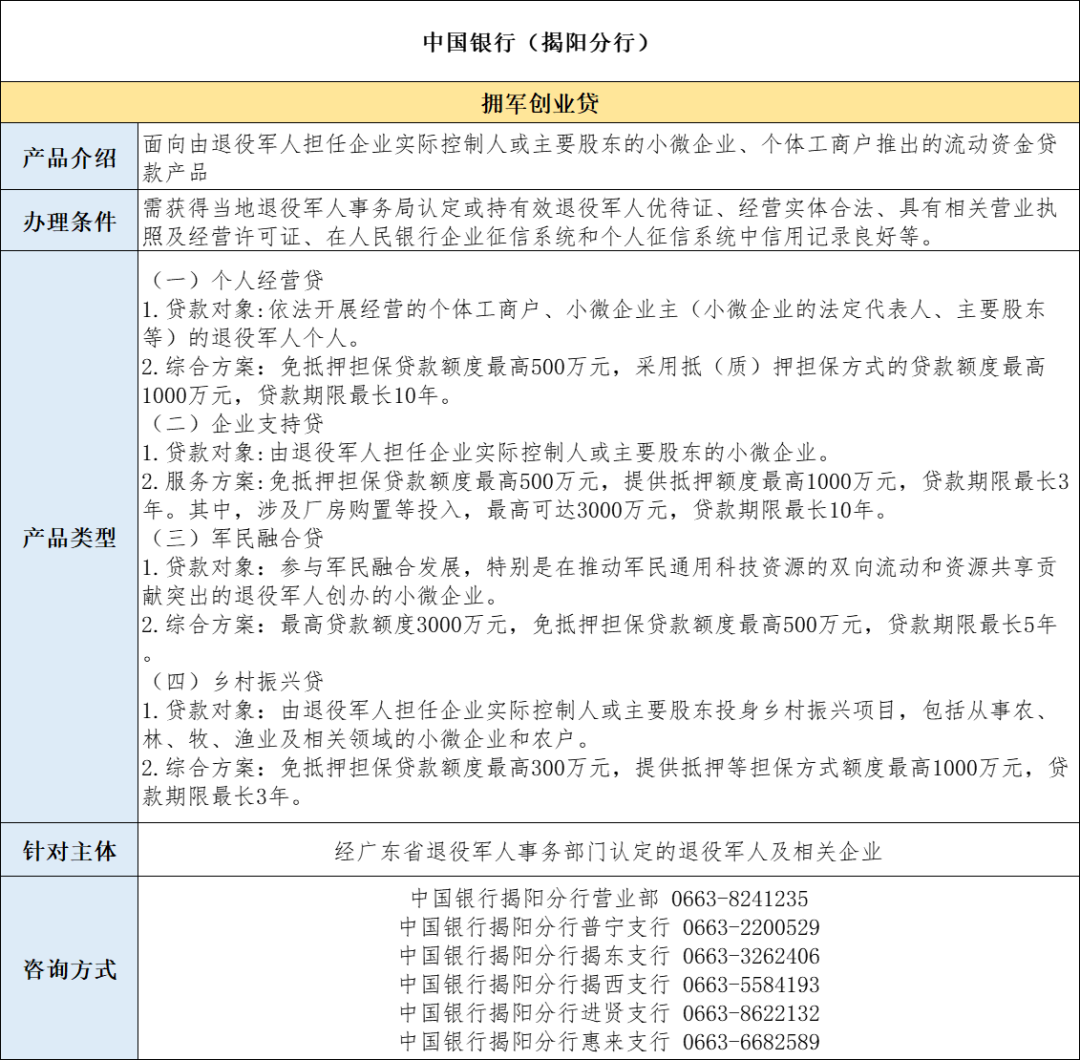Viewport: 1080px width, 1060px height.
Task: Click the 揭西支行 0663-5584193 phone line
Action: pyautogui.click(x=610, y=984)
